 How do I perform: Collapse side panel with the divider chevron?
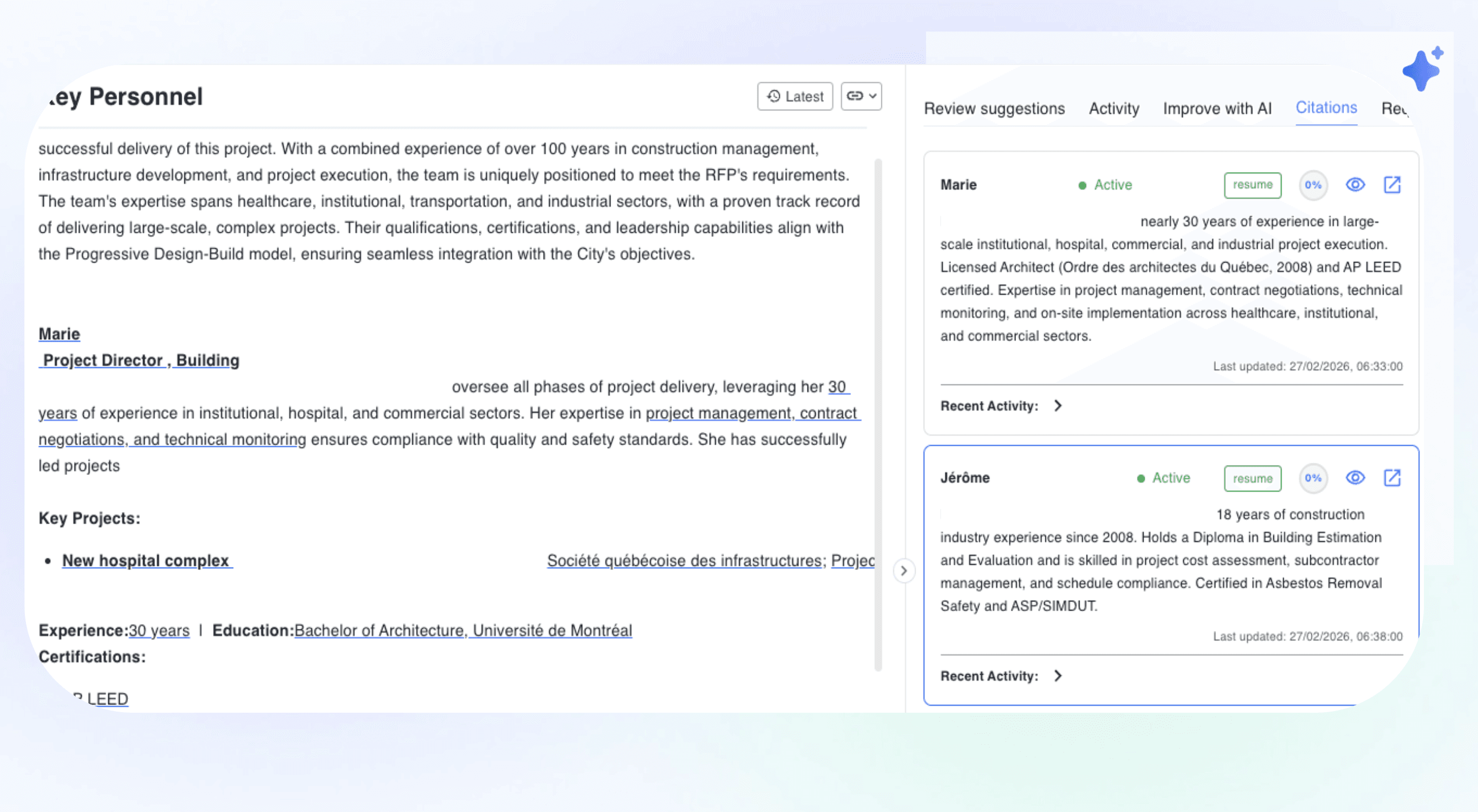point(903,570)
